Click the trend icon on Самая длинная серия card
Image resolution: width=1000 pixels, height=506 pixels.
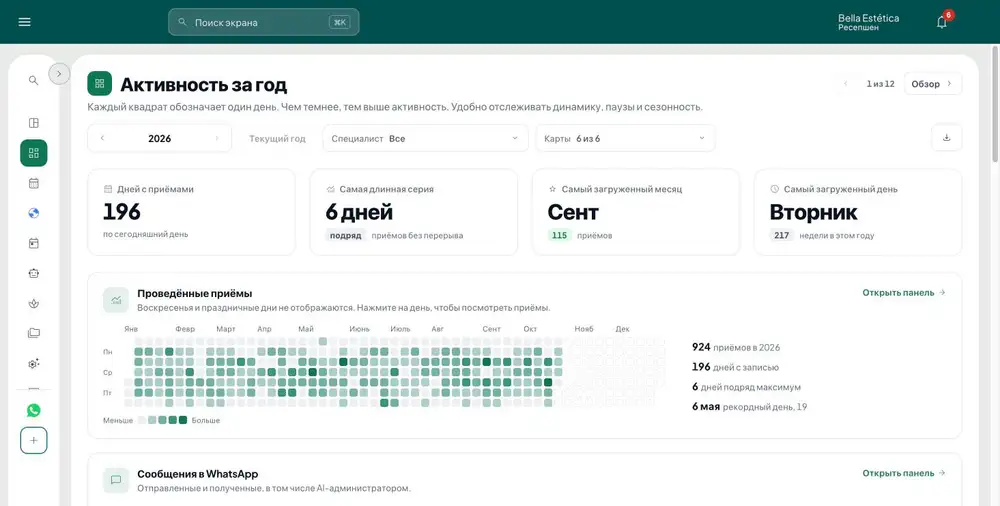click(330, 190)
